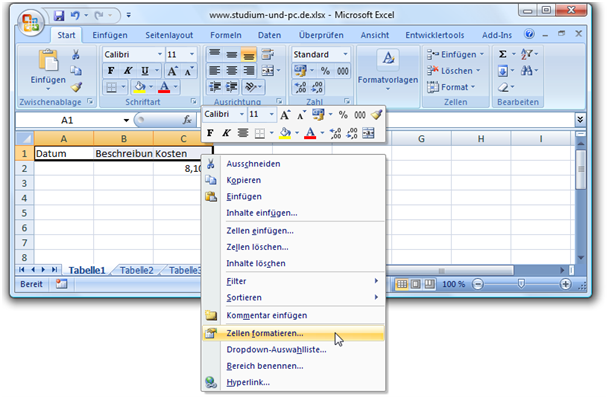Click the eraser clear icon

(x=503, y=87)
